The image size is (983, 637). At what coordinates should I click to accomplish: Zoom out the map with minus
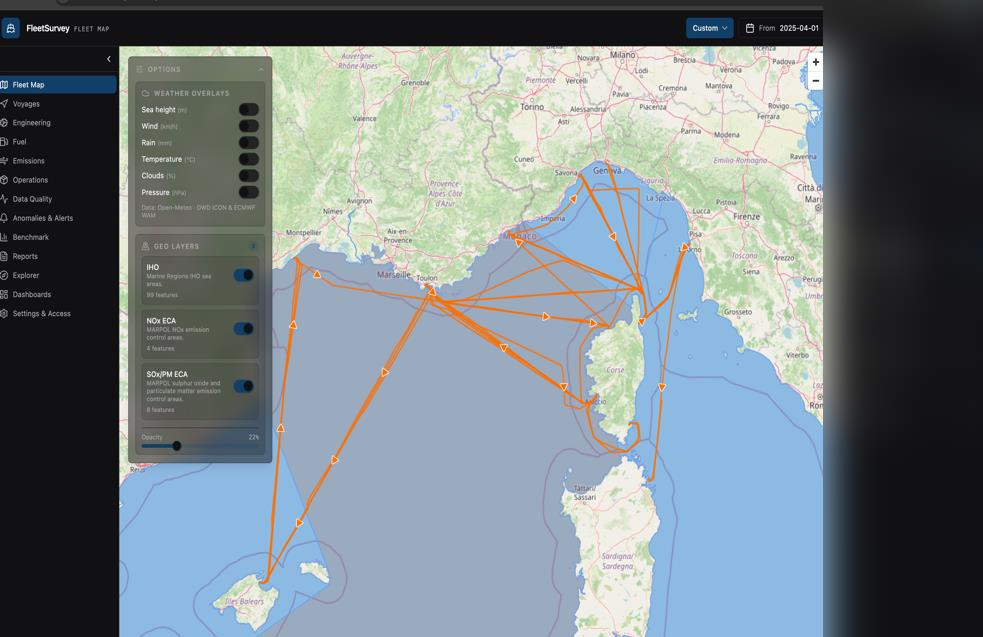816,81
